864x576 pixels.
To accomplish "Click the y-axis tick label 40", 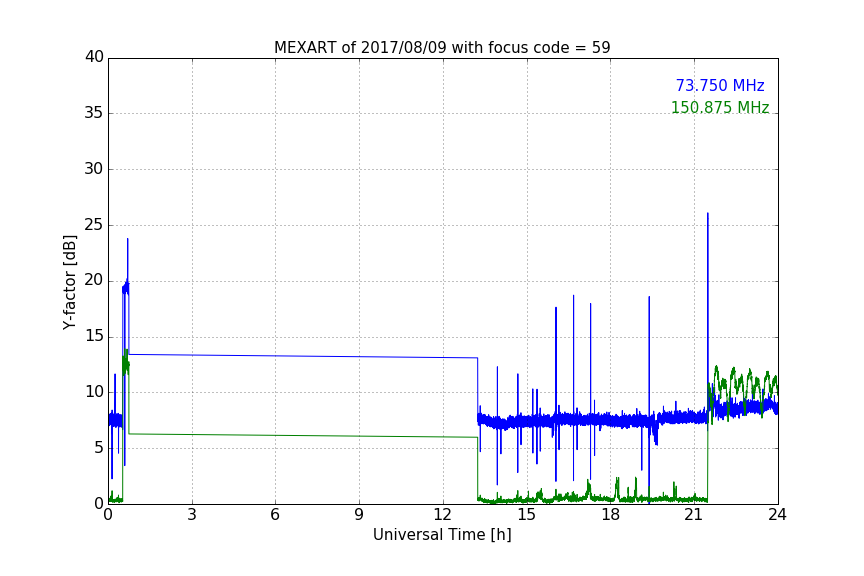I will click(94, 57).
